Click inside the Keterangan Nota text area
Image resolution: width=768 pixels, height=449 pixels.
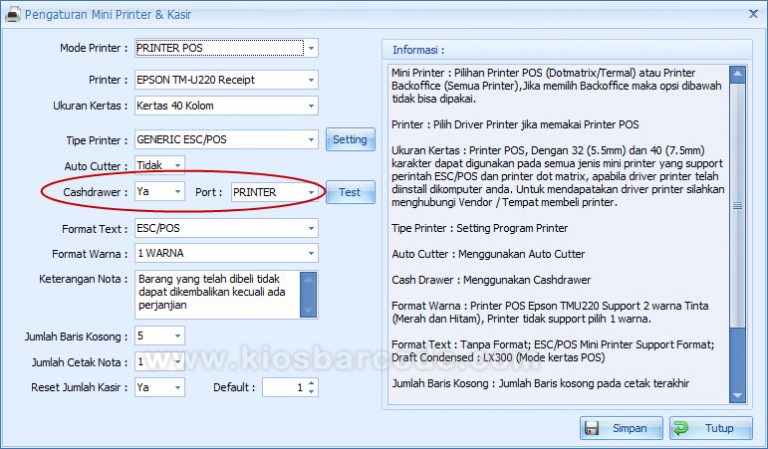(x=217, y=295)
